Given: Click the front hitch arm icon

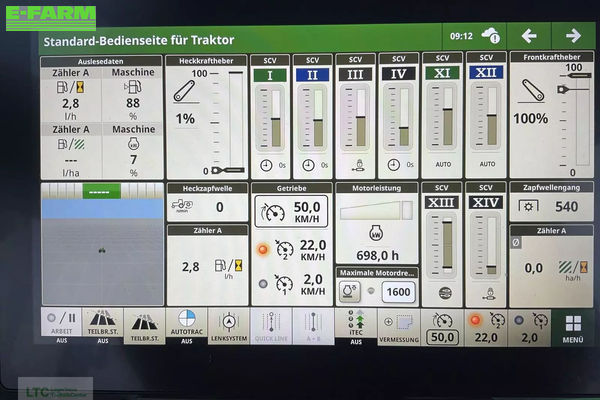Looking at the screenshot, I should [532, 91].
